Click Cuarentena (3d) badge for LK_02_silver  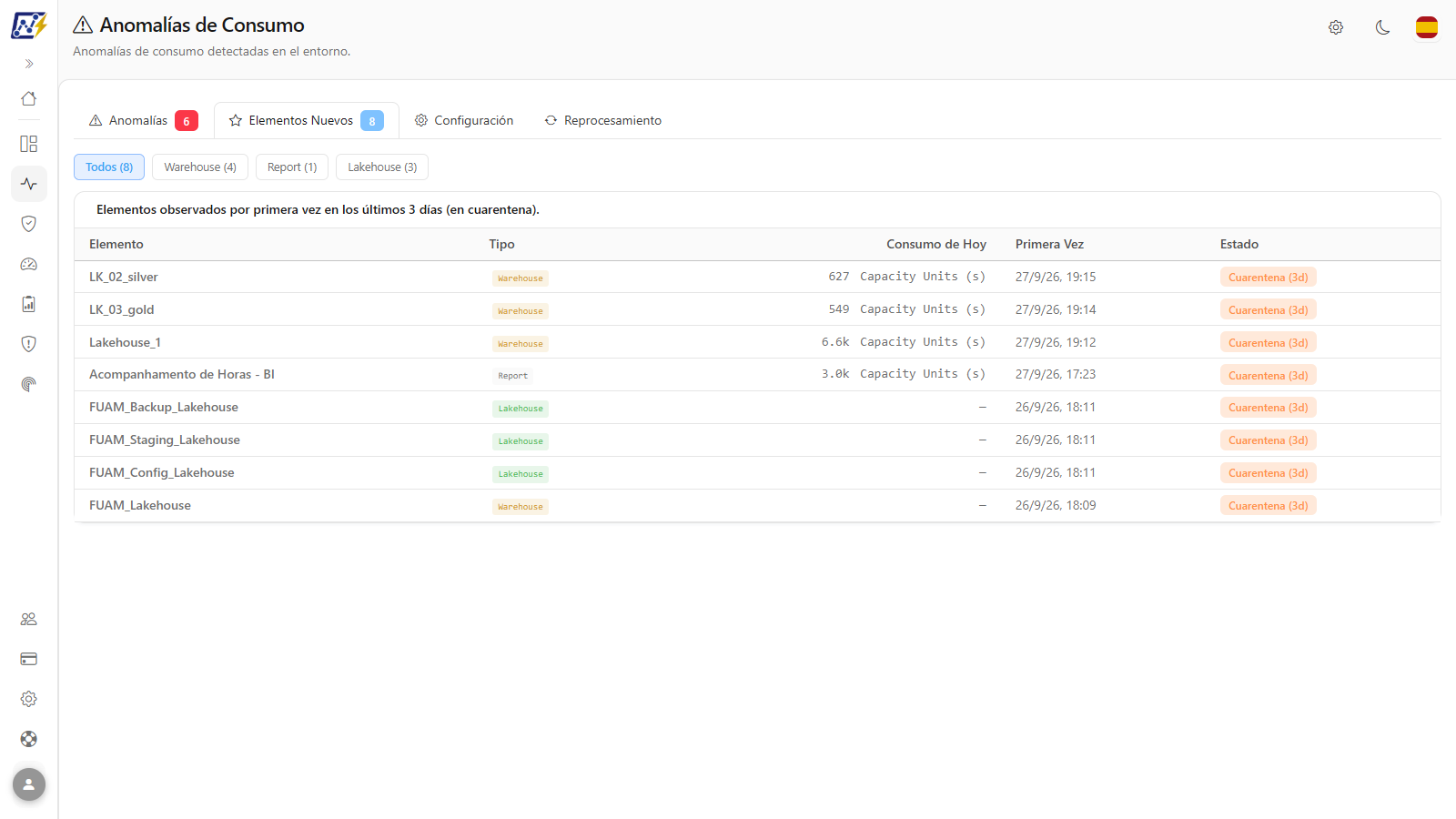coord(1269,278)
